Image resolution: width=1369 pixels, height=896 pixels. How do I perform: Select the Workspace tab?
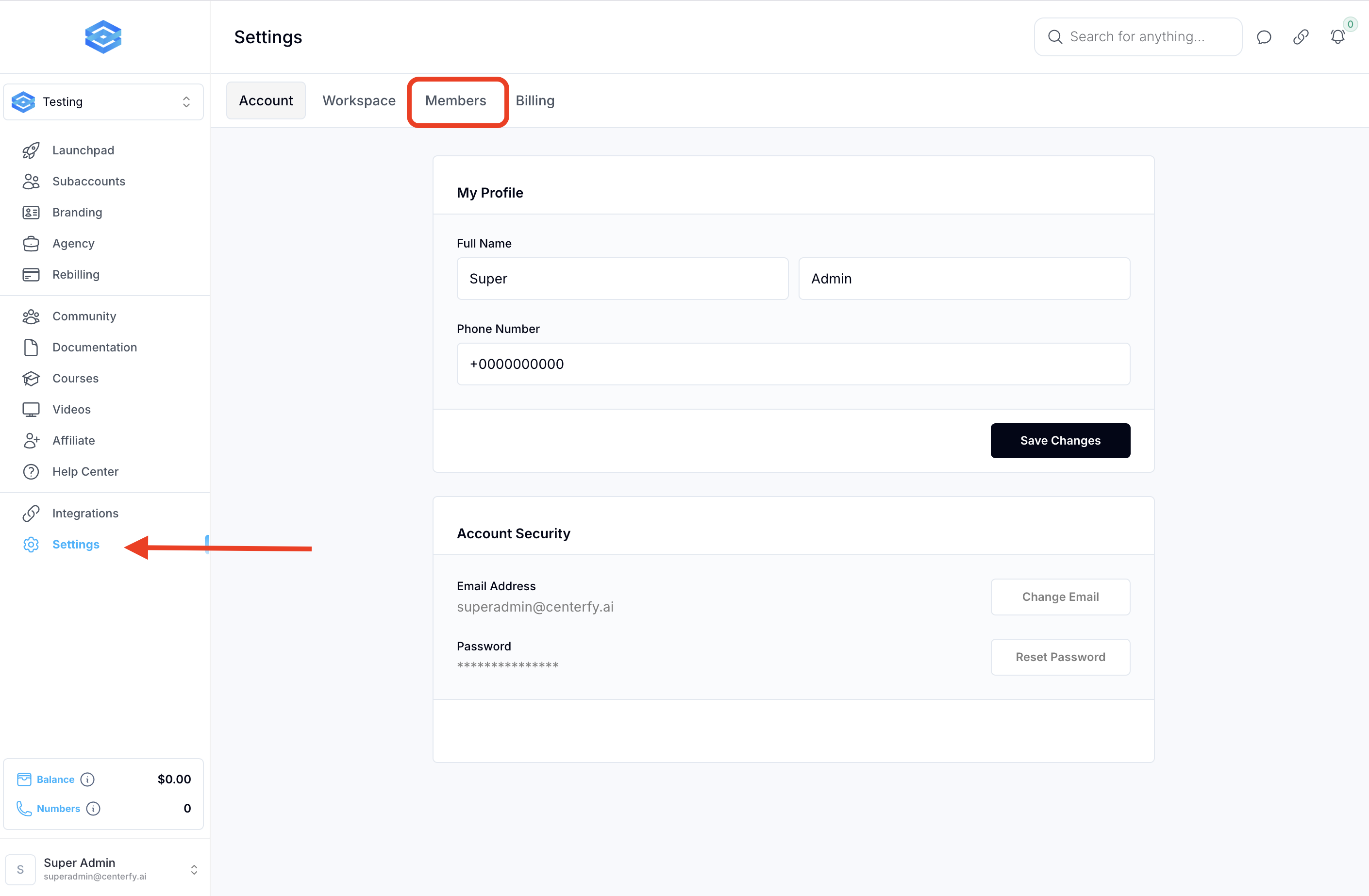pos(359,100)
